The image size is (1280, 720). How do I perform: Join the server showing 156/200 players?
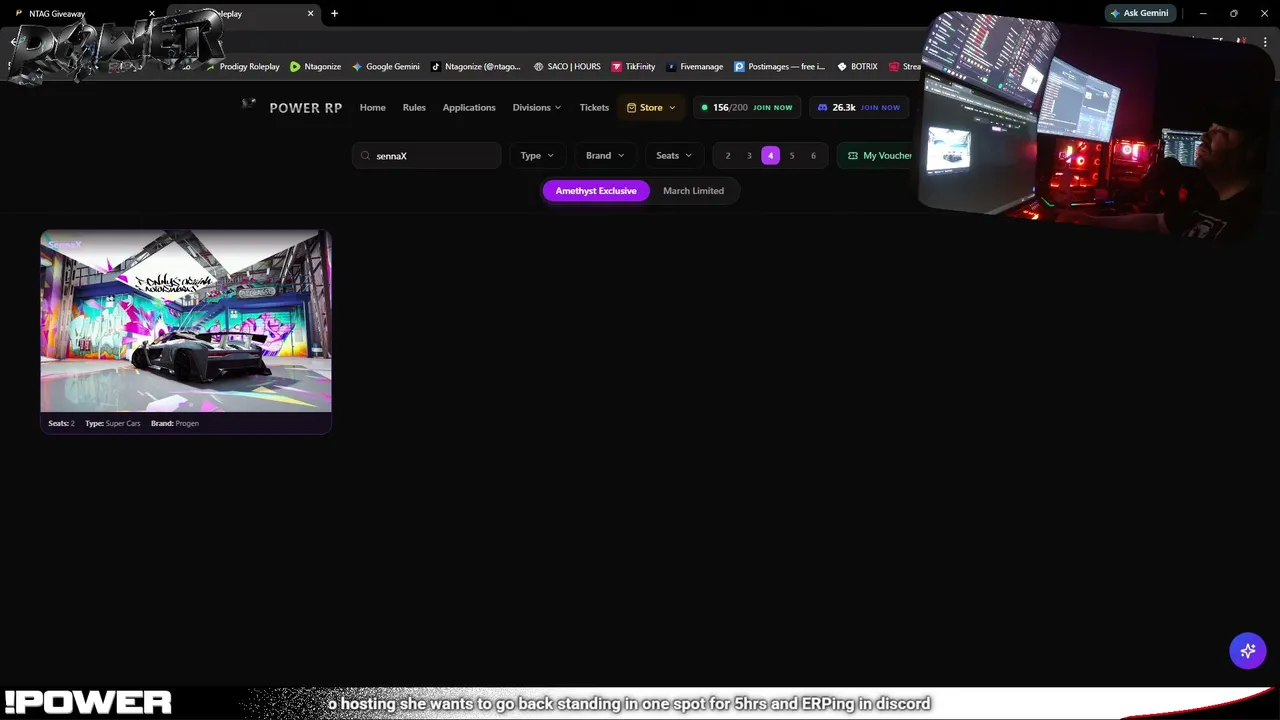coord(748,108)
